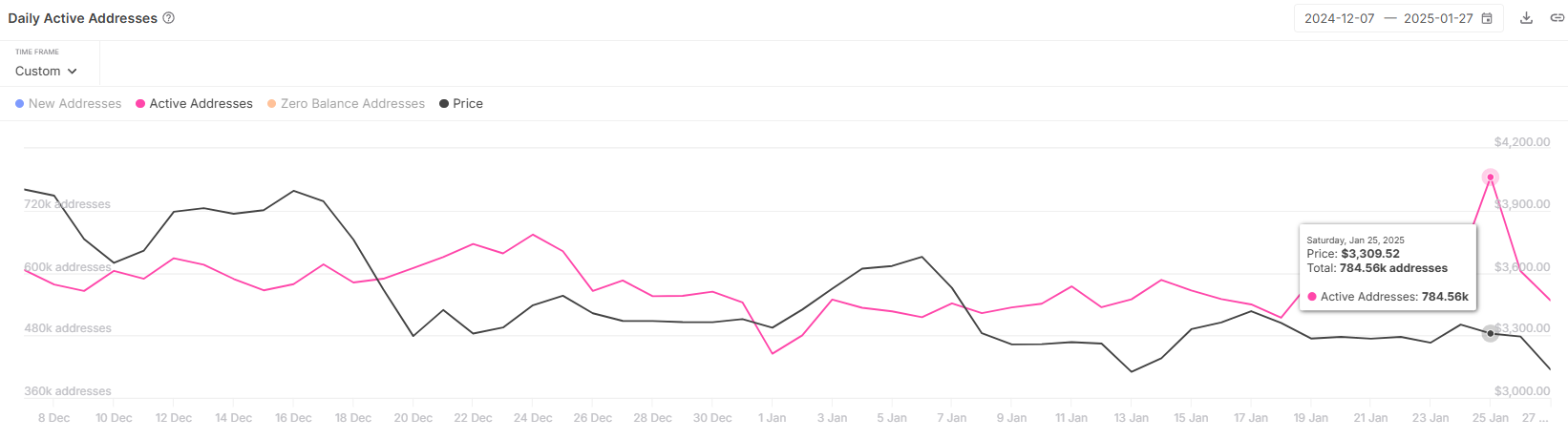The image size is (1568, 439).
Task: Expand the Custom time frame dropdown
Action: coord(46,72)
